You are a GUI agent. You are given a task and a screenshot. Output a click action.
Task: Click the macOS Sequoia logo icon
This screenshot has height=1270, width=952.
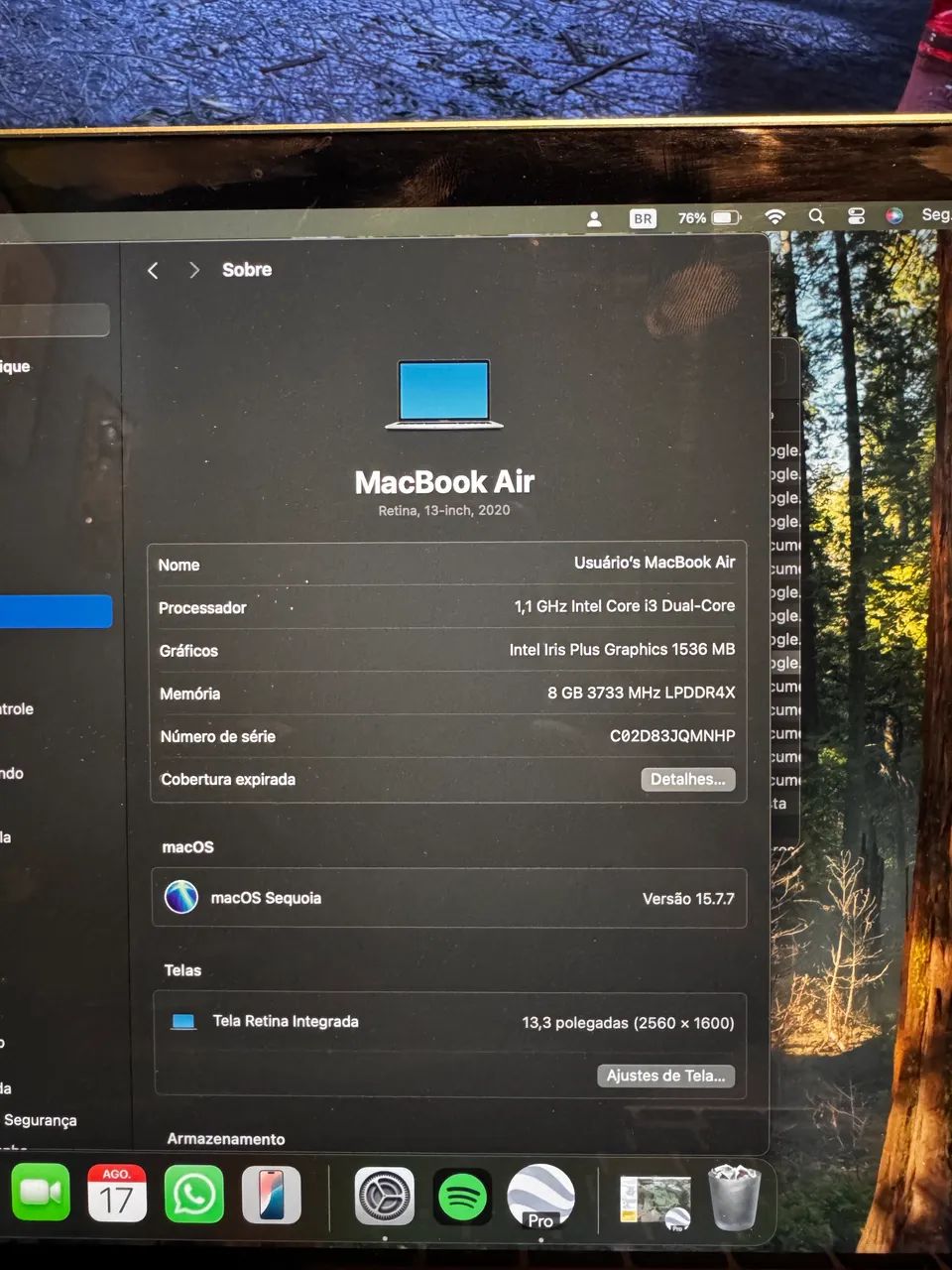click(181, 897)
